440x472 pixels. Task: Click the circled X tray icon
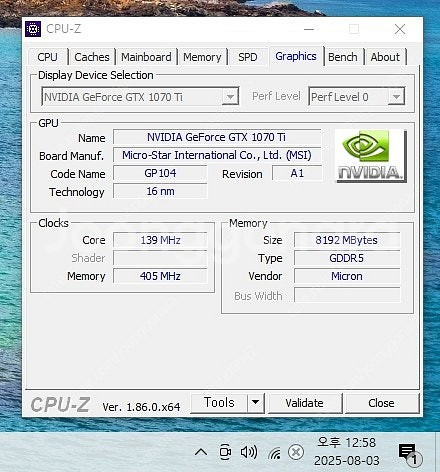(x=296, y=452)
